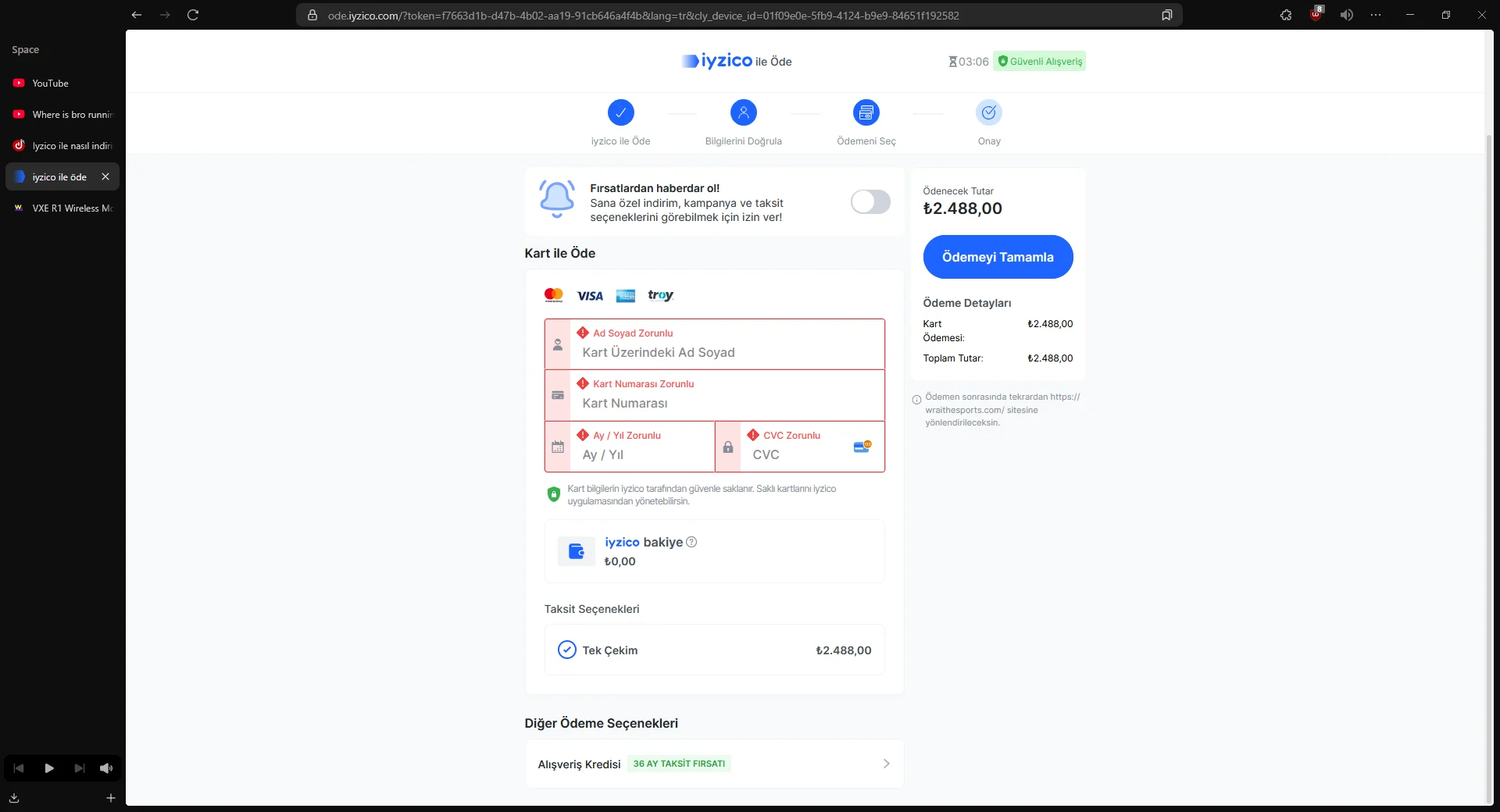Click the hourglass timer icon
This screenshot has width=1500, height=812.
tap(952, 62)
